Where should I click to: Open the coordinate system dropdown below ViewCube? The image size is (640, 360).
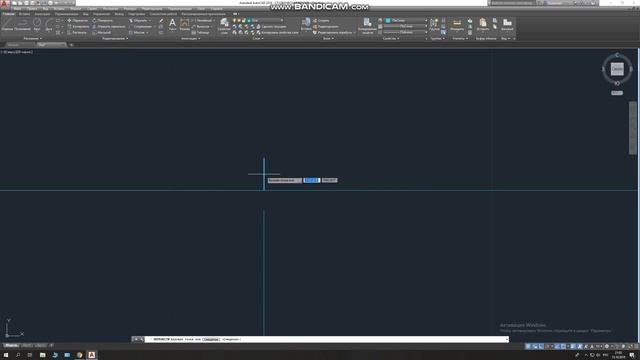[617, 93]
